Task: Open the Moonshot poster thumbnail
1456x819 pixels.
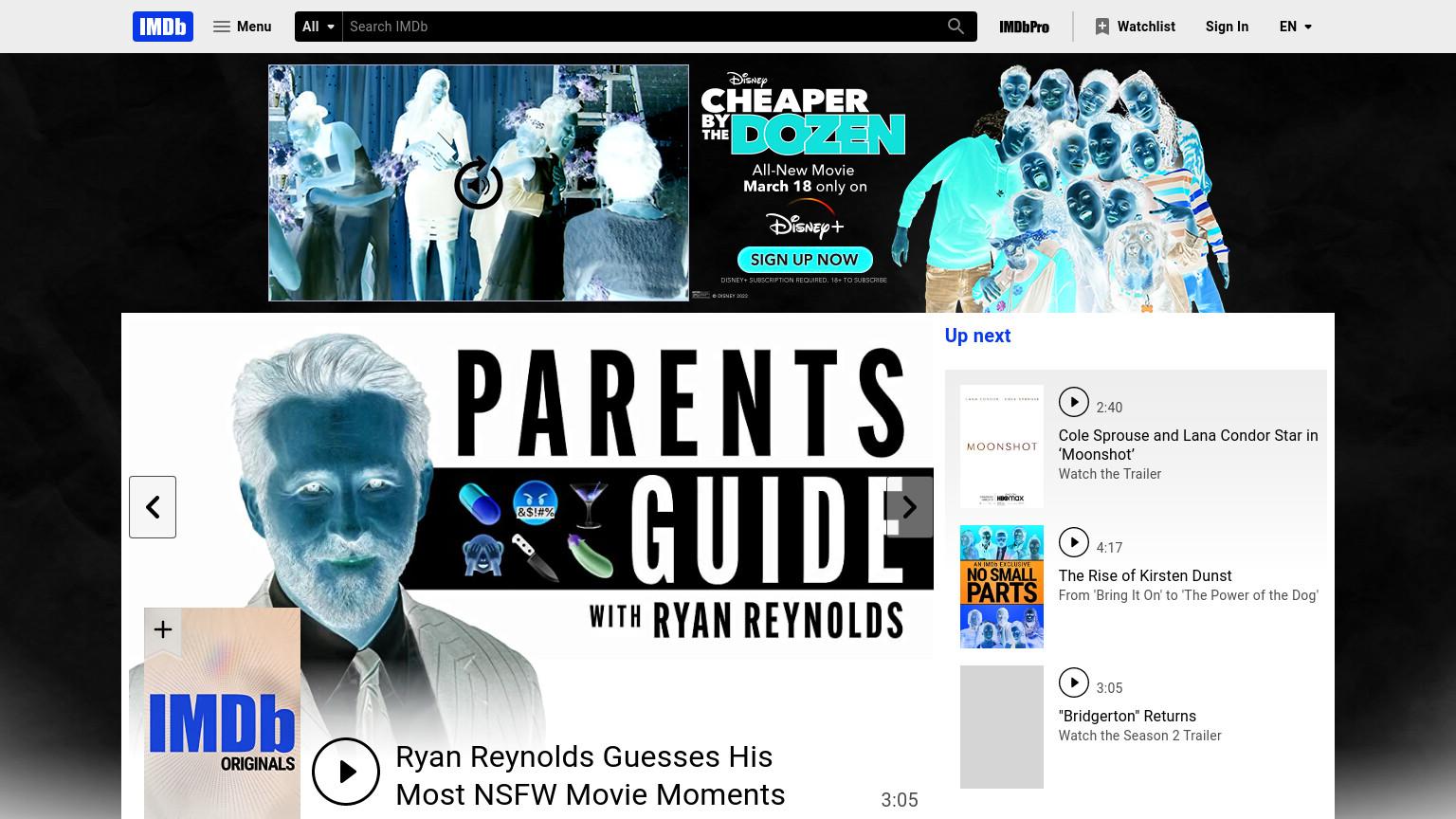Action: [1002, 446]
